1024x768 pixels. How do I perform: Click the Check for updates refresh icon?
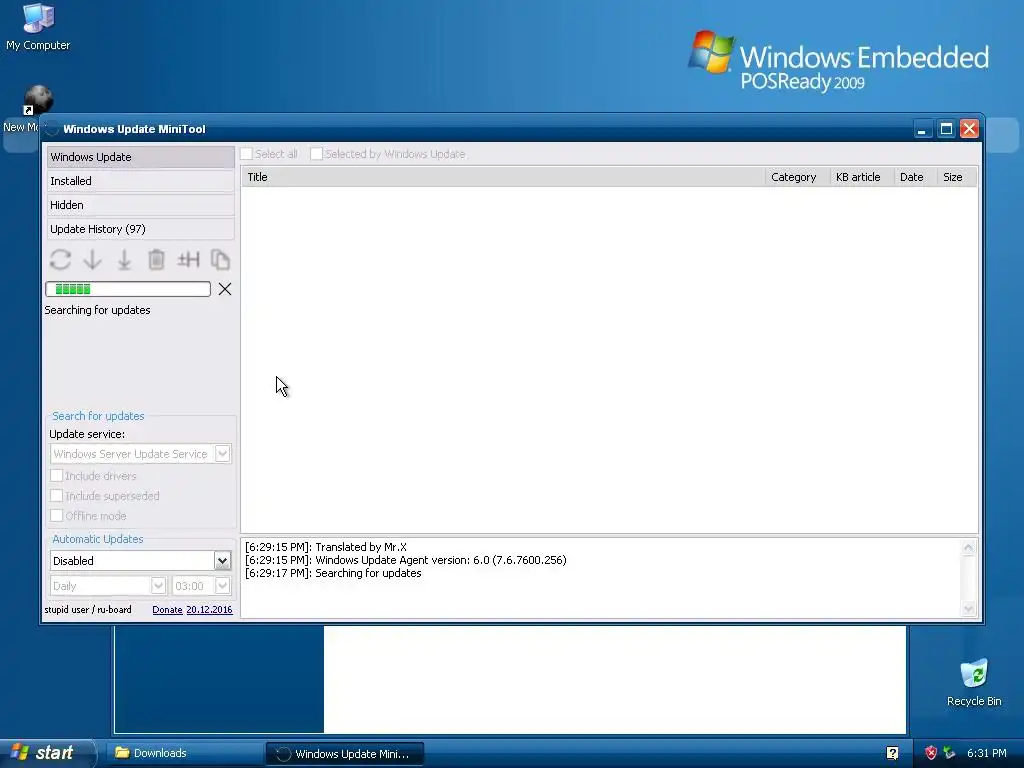tap(60, 260)
